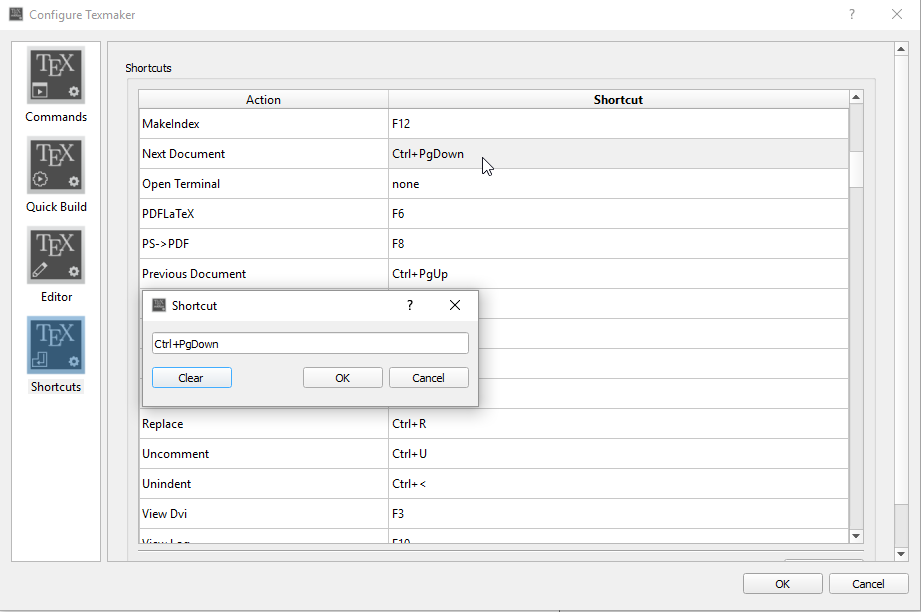The width and height of the screenshot is (921, 612).
Task: Select the Ctrl+PgUp shortcut cell
Action: [618, 274]
